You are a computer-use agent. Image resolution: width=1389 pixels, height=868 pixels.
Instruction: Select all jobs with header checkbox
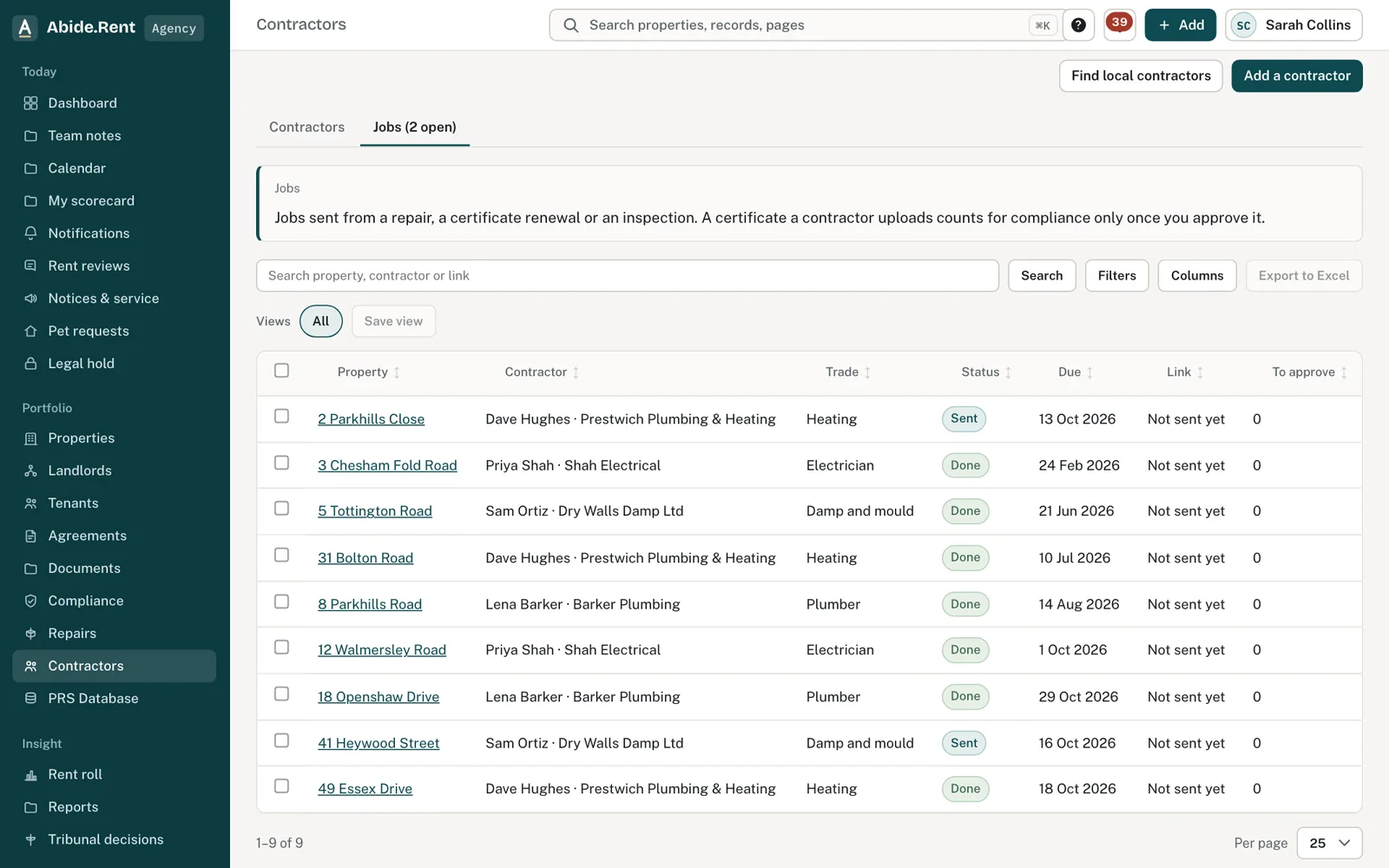click(x=281, y=371)
